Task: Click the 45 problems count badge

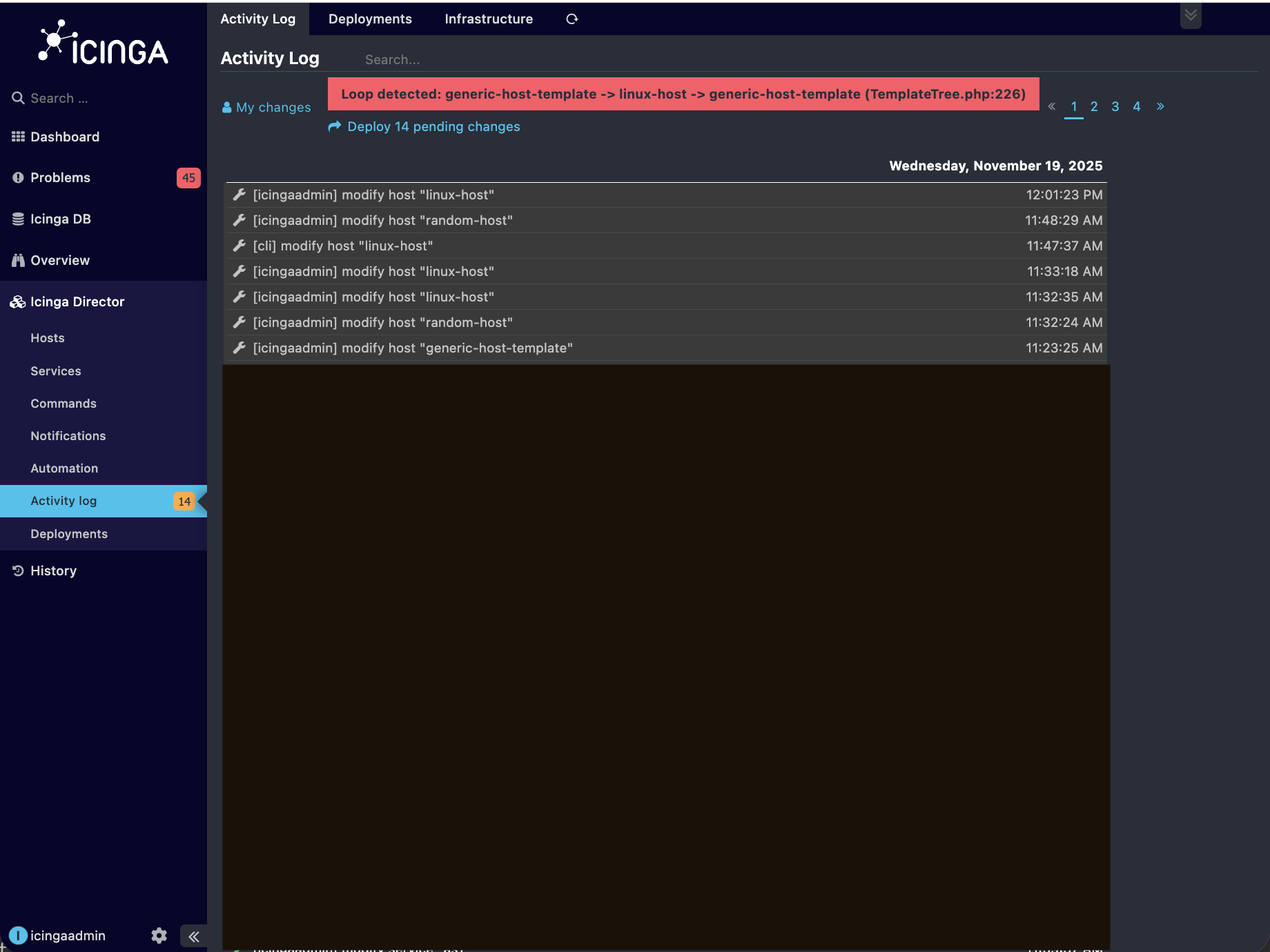Action: click(x=188, y=178)
